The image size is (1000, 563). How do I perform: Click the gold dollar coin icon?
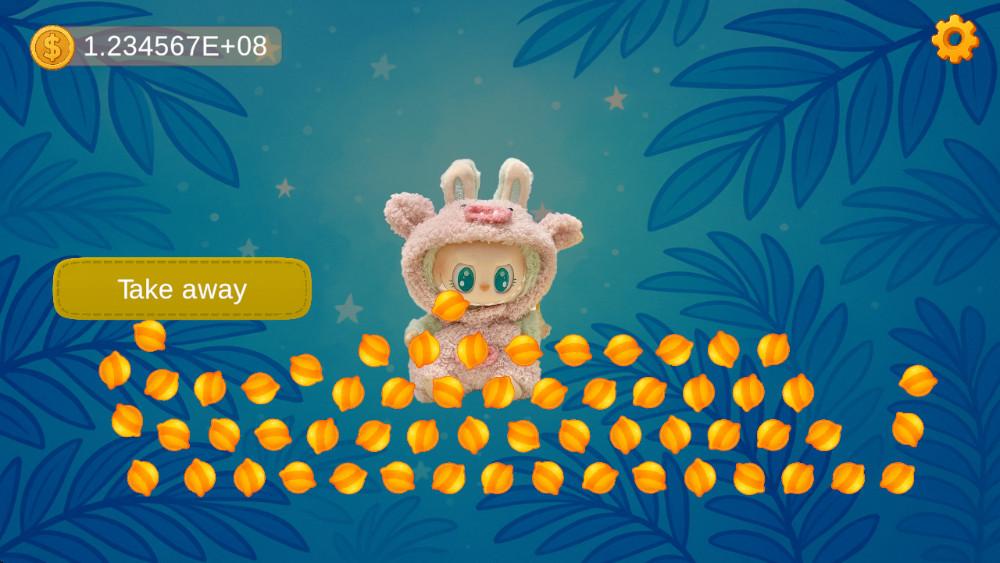point(52,47)
